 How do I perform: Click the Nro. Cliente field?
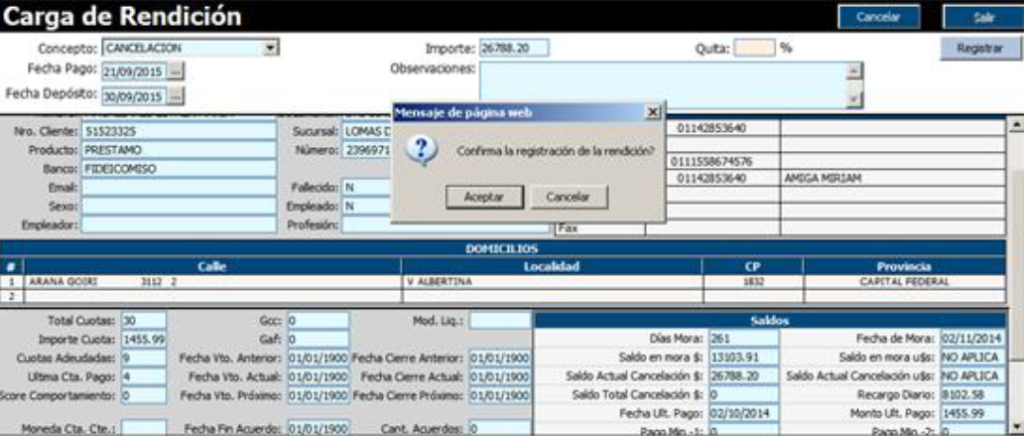click(178, 131)
